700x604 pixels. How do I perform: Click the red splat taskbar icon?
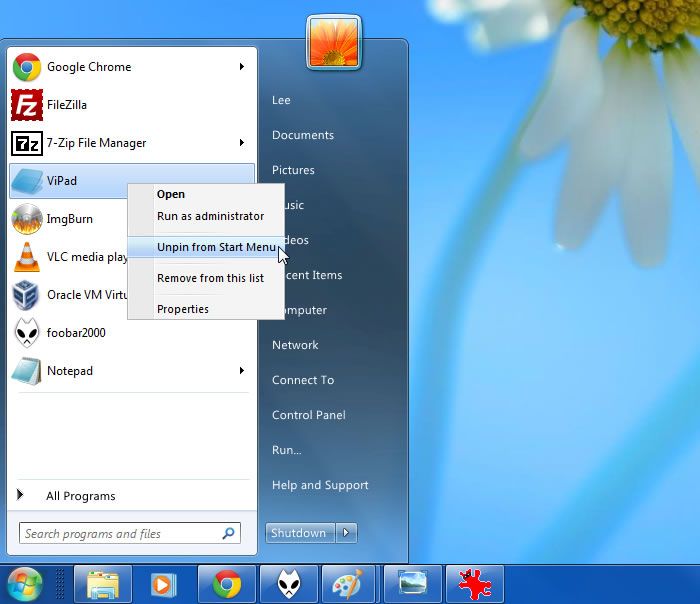coord(475,584)
